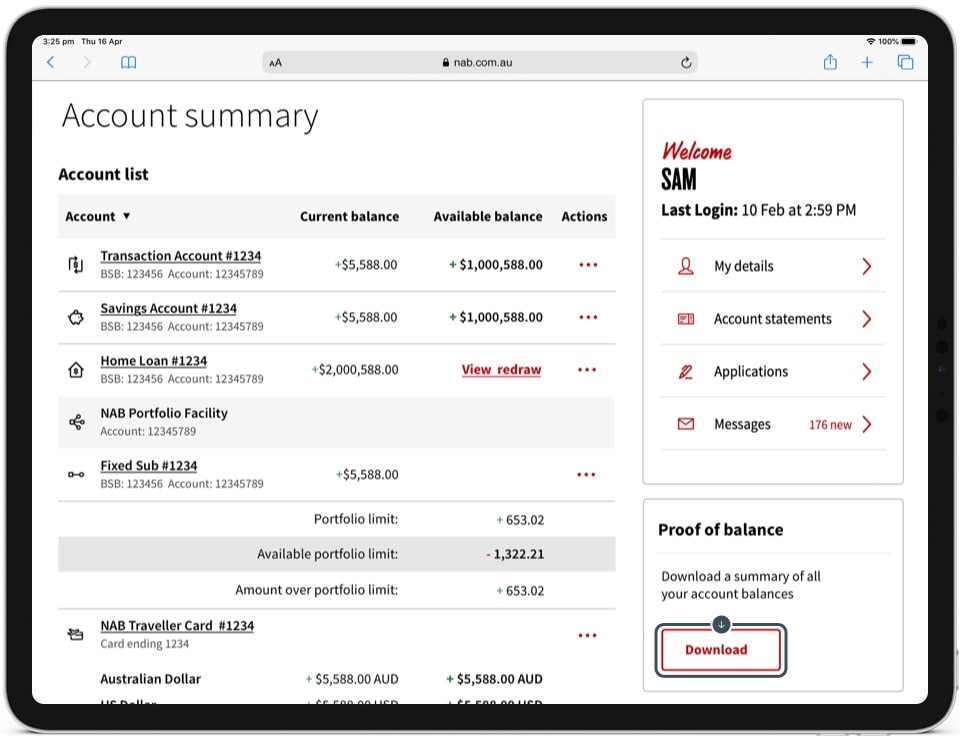
Task: Open Applications menu item
Action: pos(773,372)
